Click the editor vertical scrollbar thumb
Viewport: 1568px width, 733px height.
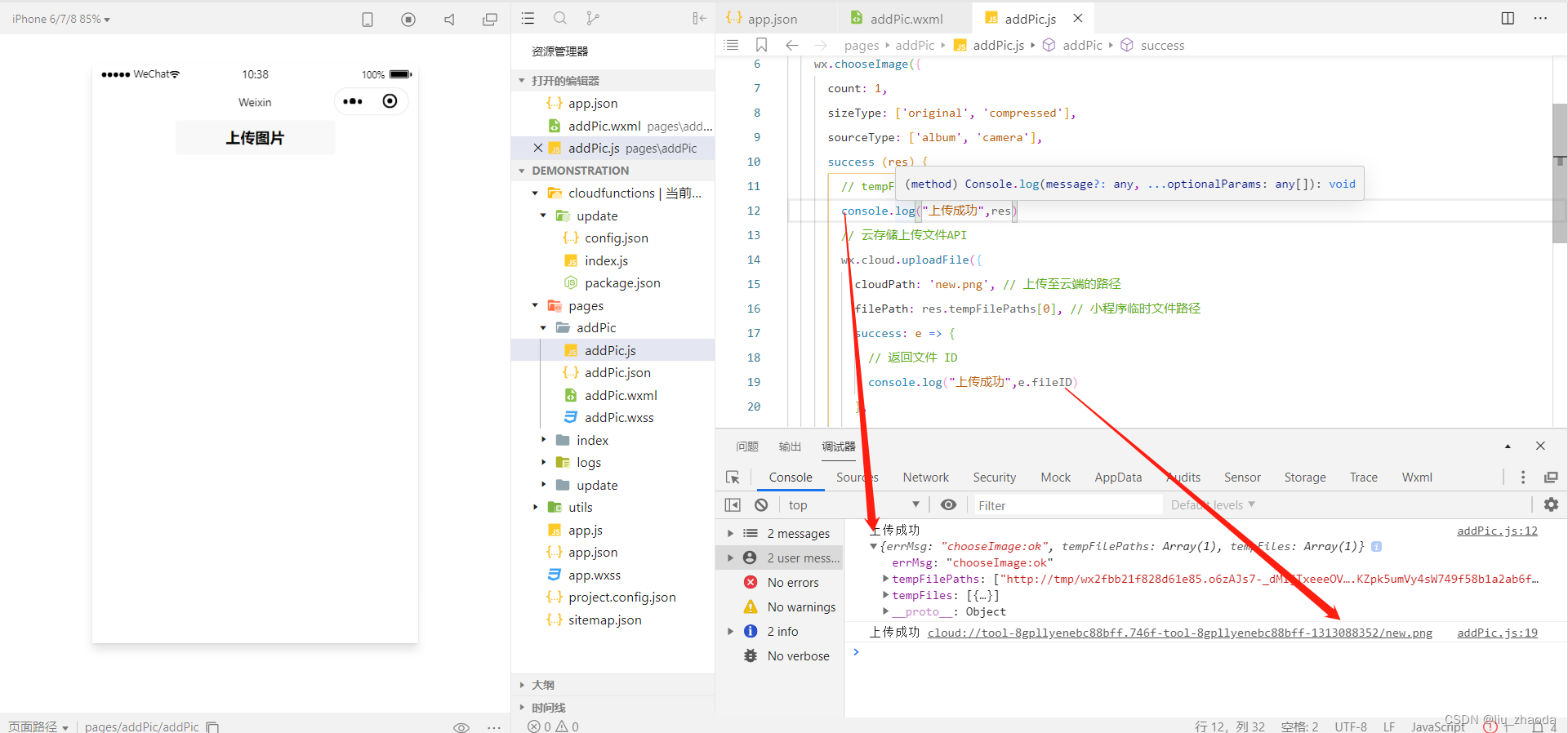coord(1559,173)
